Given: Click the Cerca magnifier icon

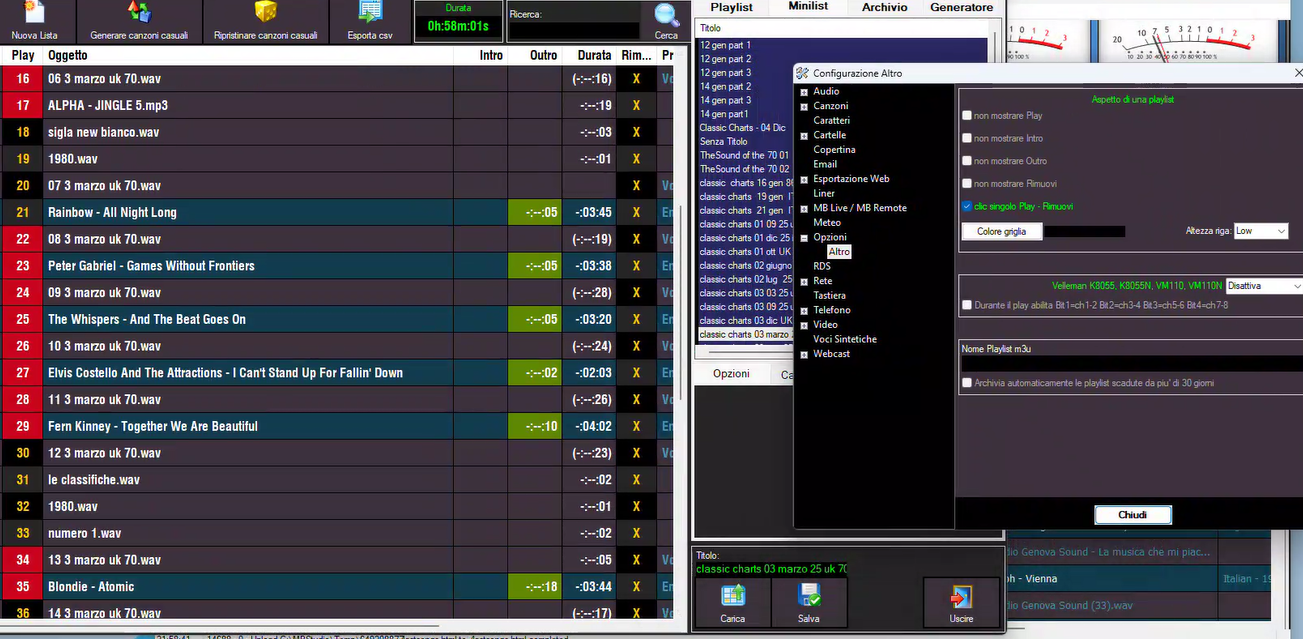Looking at the screenshot, I should 666,14.
